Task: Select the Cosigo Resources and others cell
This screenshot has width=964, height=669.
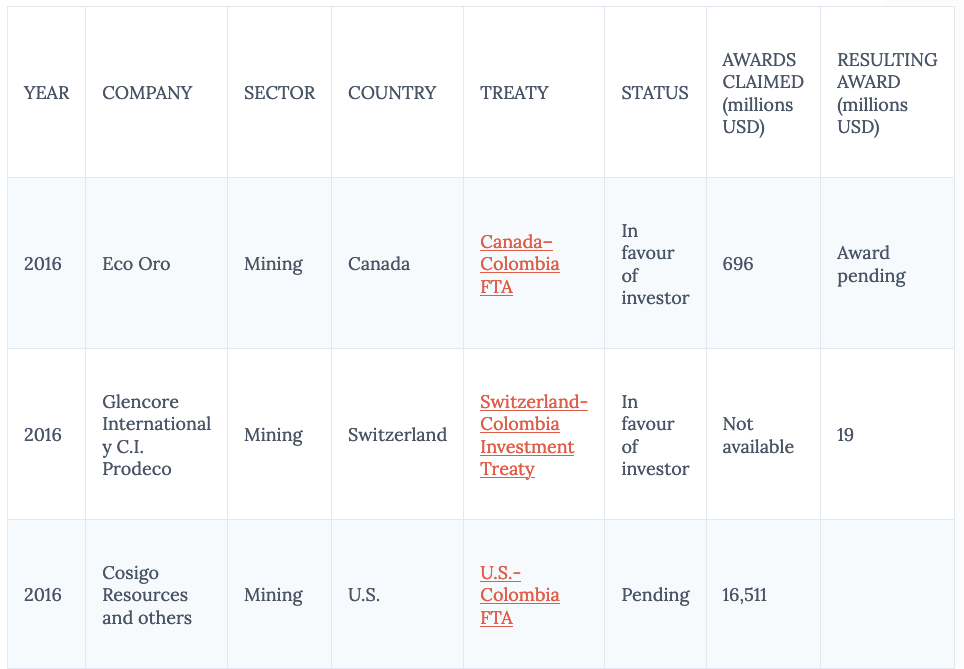Action: point(146,595)
